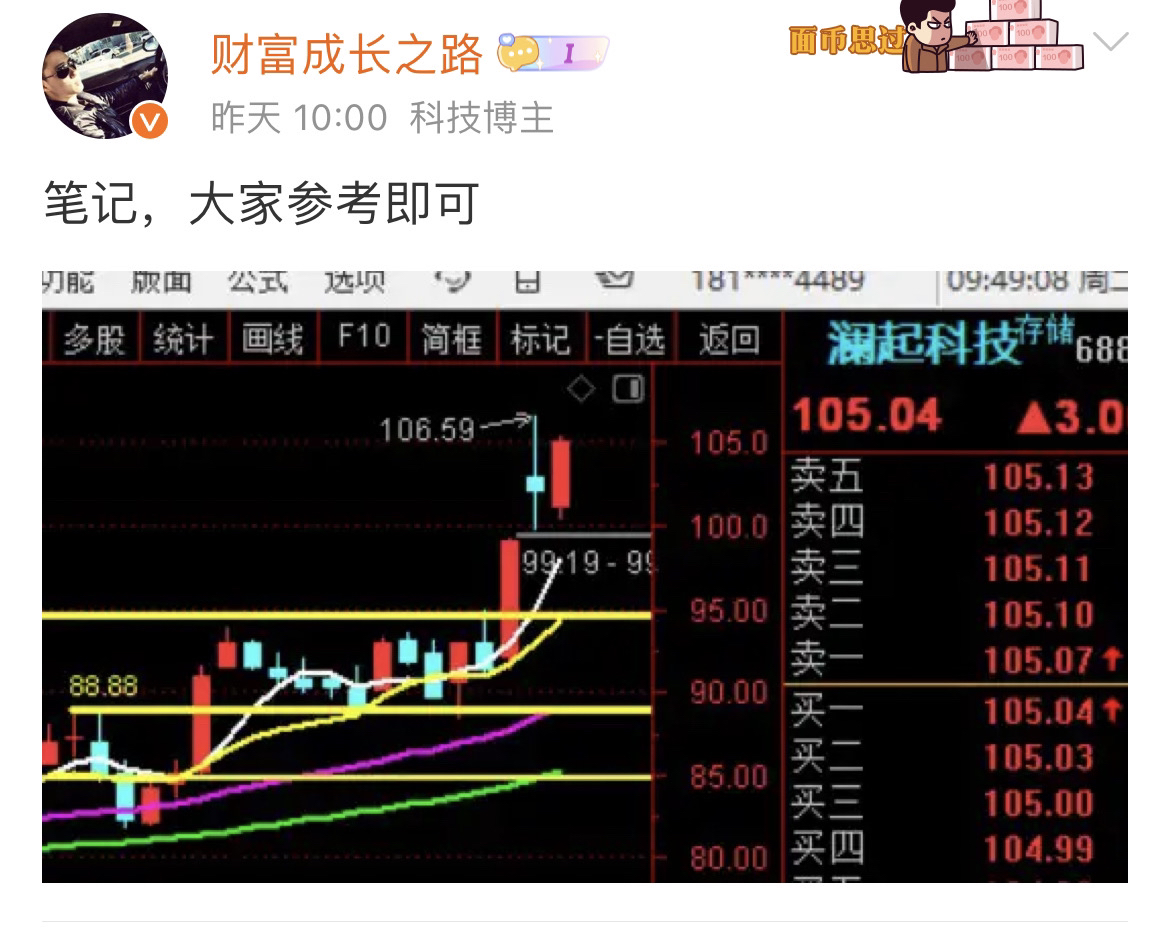The image size is (1170, 934).
Task: Click the 100.0 axis label
Action: [729, 527]
